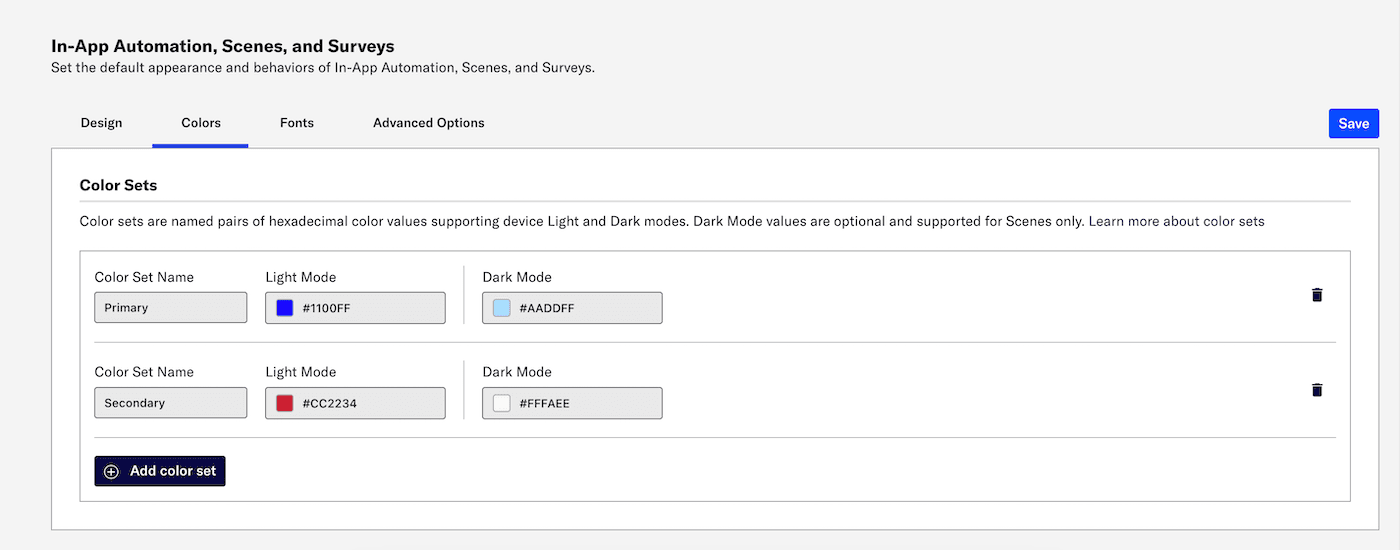The width and height of the screenshot is (1400, 550).
Task: Delete the Primary color set
Action: pos(1317,295)
